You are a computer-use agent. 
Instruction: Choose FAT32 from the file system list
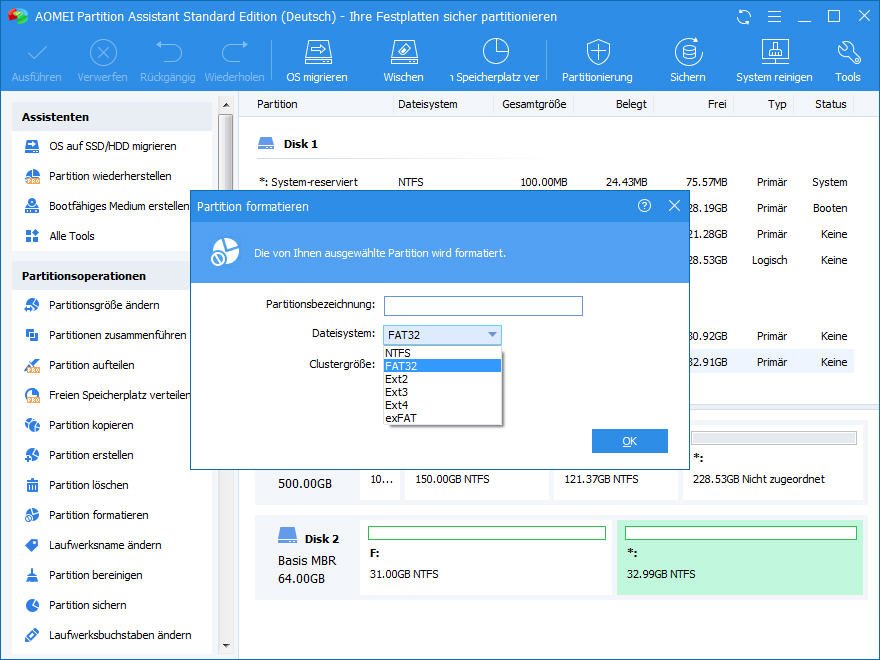tap(442, 366)
